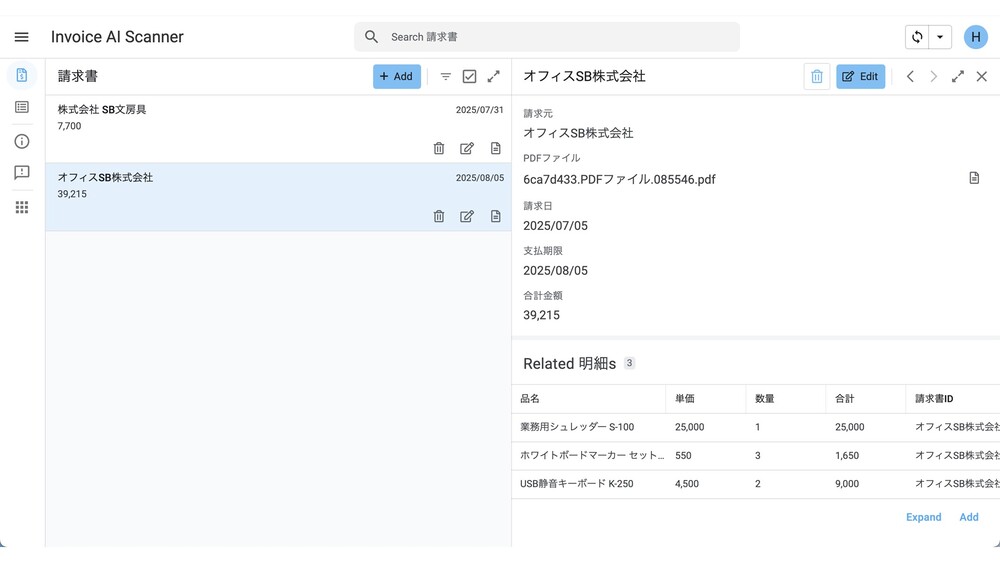Click the blue Add button for 請求書

(x=397, y=76)
